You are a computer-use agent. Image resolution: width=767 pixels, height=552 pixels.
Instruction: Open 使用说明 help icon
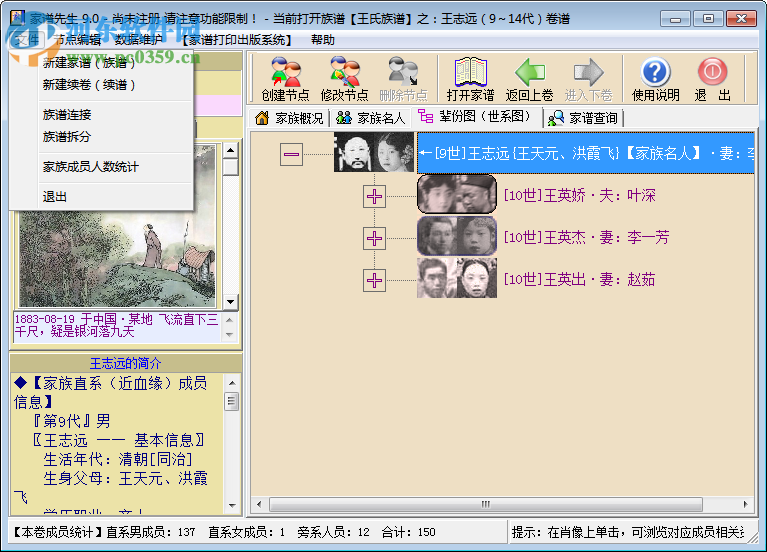tap(655, 79)
